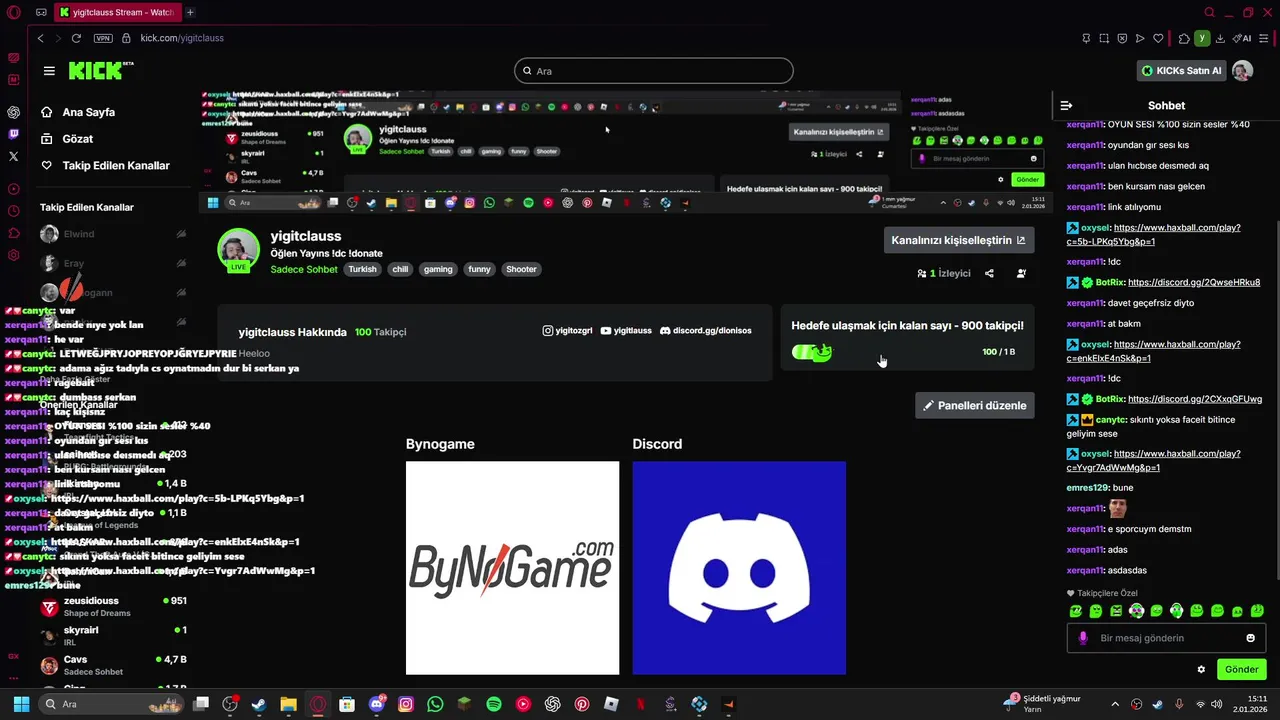This screenshot has width=1280, height=720.
Task: Show hidden tray icons chevron
Action: point(1115,704)
